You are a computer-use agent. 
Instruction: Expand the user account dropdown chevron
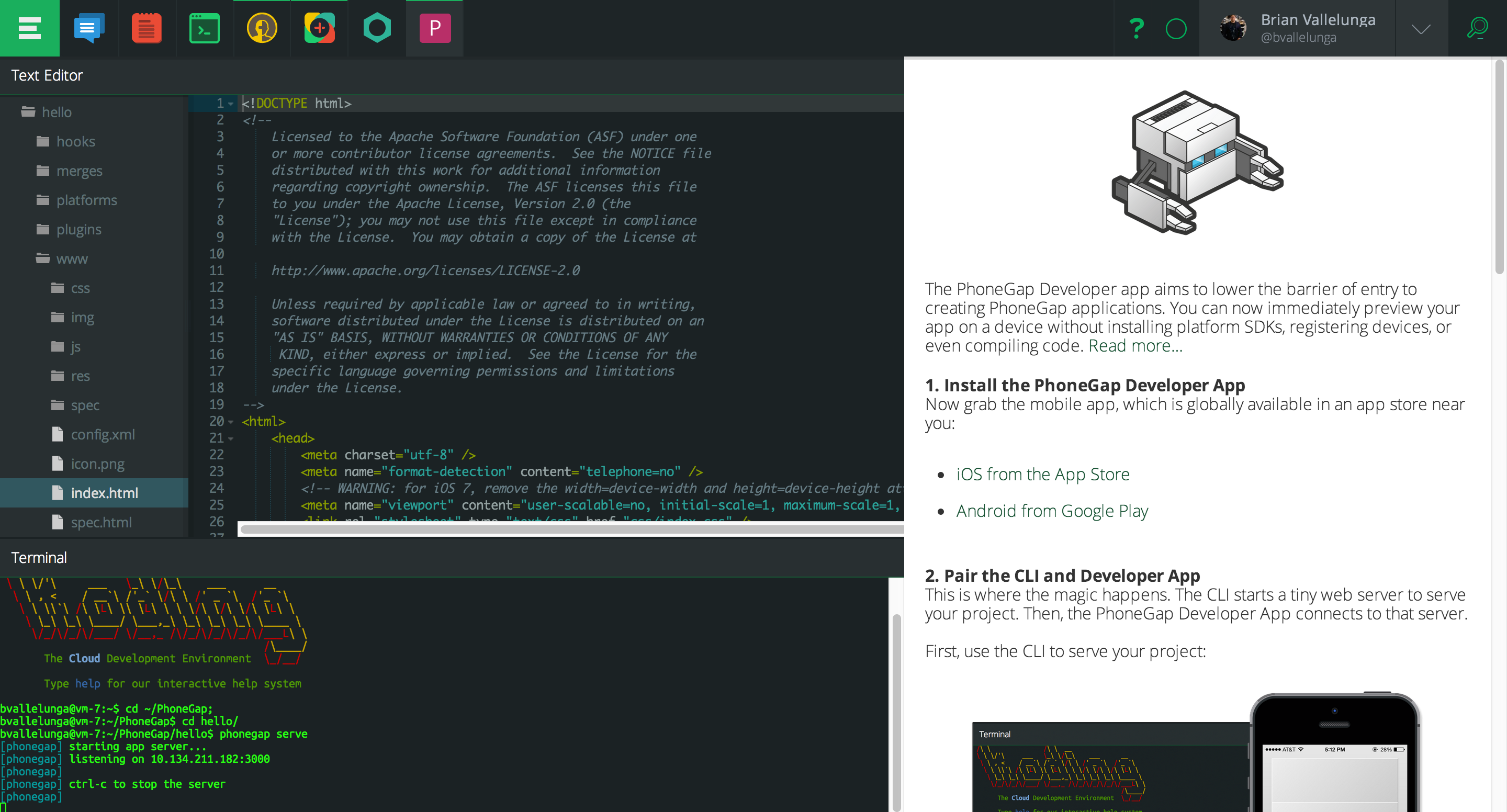(x=1421, y=29)
